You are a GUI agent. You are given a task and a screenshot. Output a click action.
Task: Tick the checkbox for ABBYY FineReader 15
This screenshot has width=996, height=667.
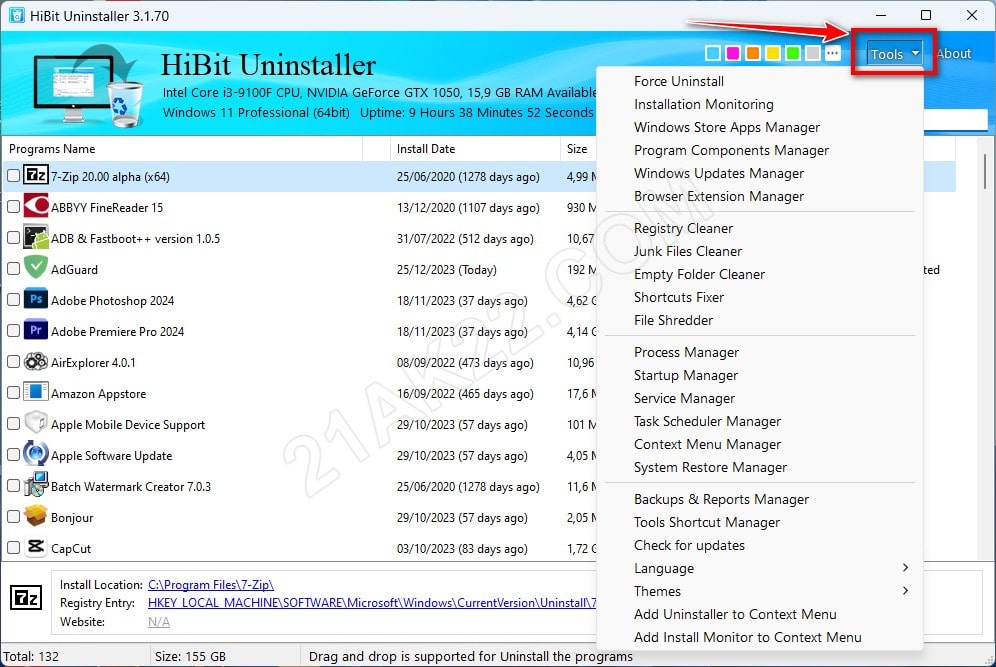[x=13, y=207]
